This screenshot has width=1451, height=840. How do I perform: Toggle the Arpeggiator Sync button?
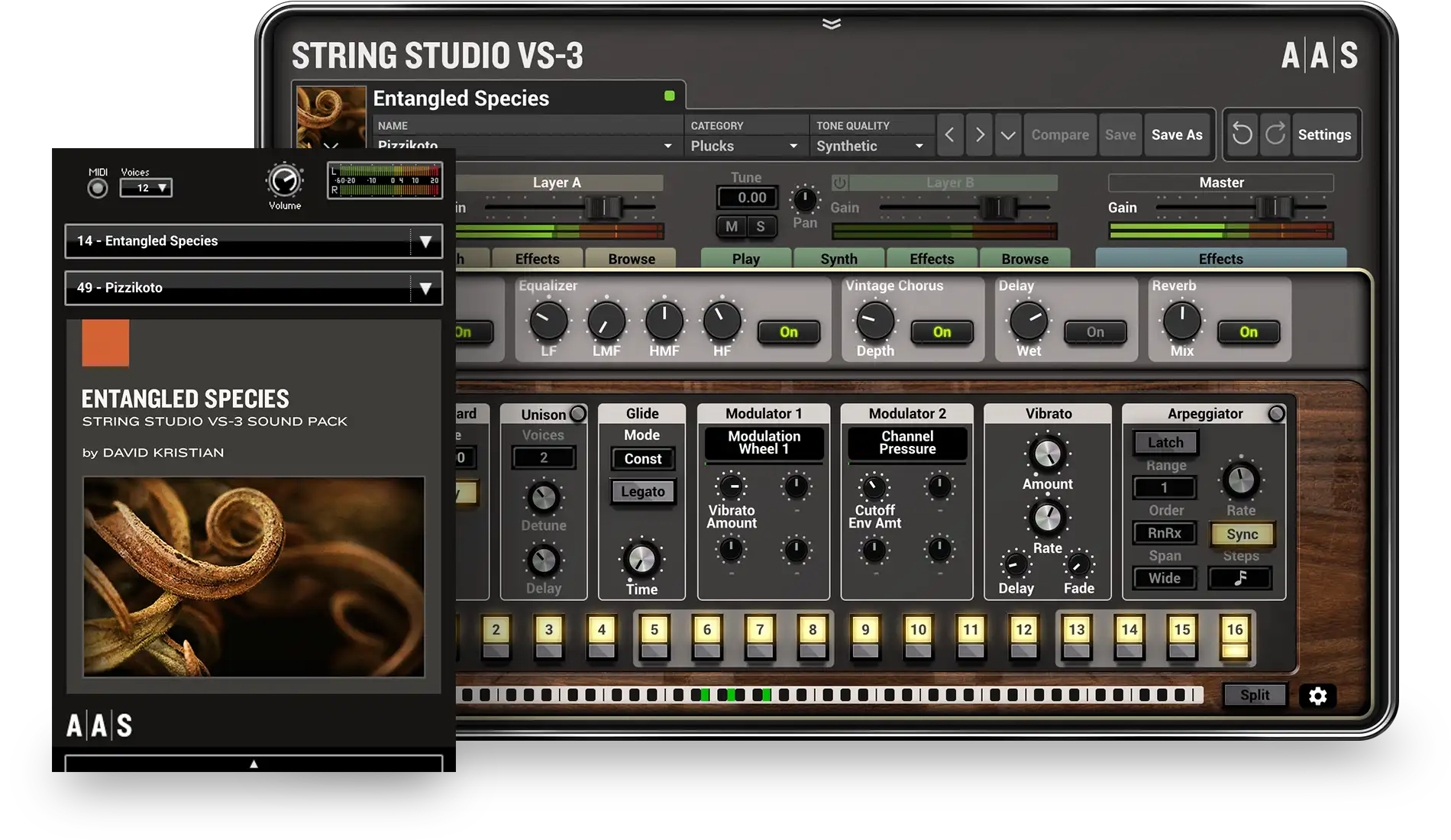point(1242,535)
